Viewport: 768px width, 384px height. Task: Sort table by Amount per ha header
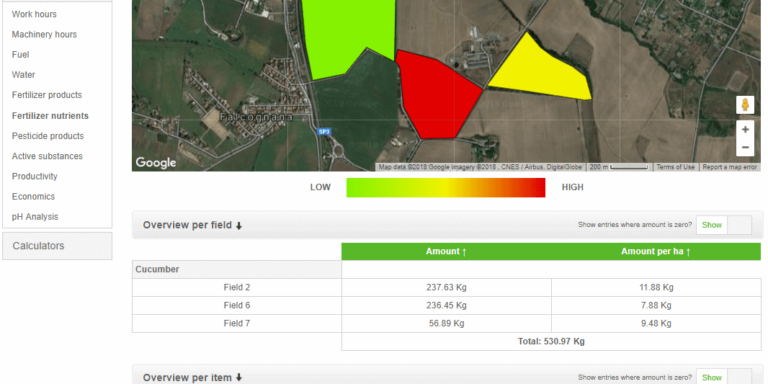(656, 252)
